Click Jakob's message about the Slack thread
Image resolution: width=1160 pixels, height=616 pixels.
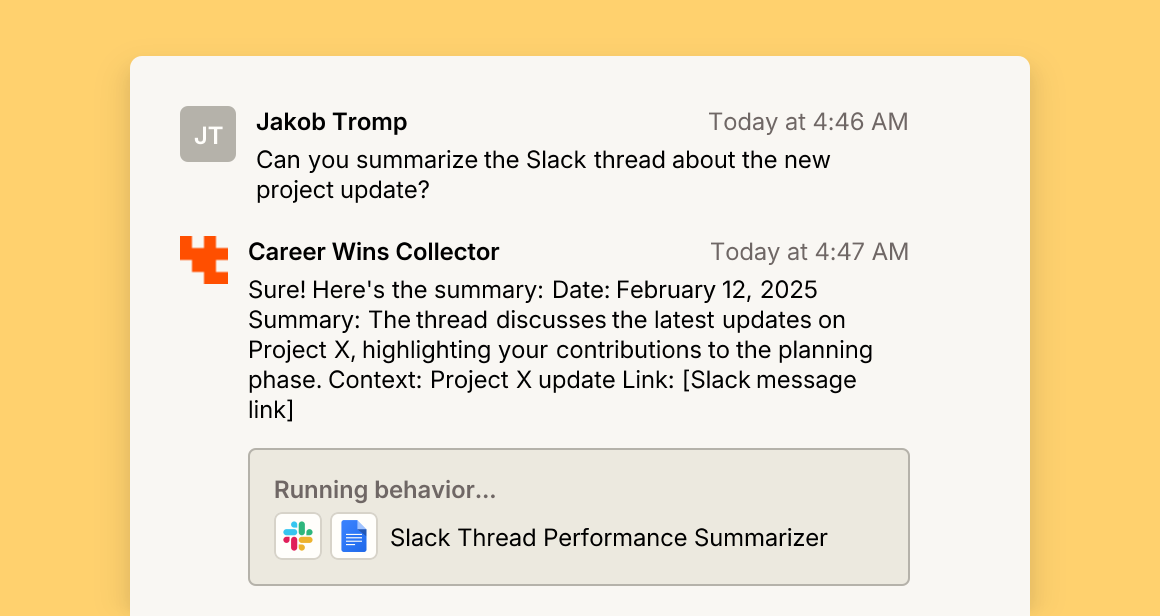coord(543,175)
